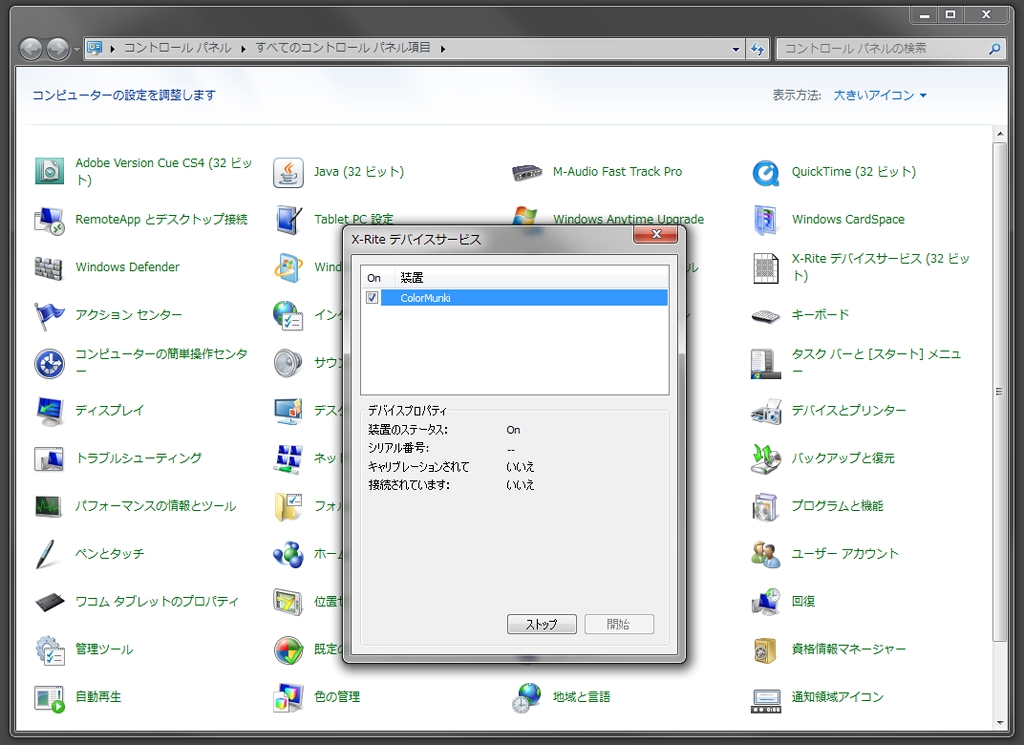Refresh the control panel view
Image resolution: width=1024 pixels, height=745 pixels.
[758, 48]
